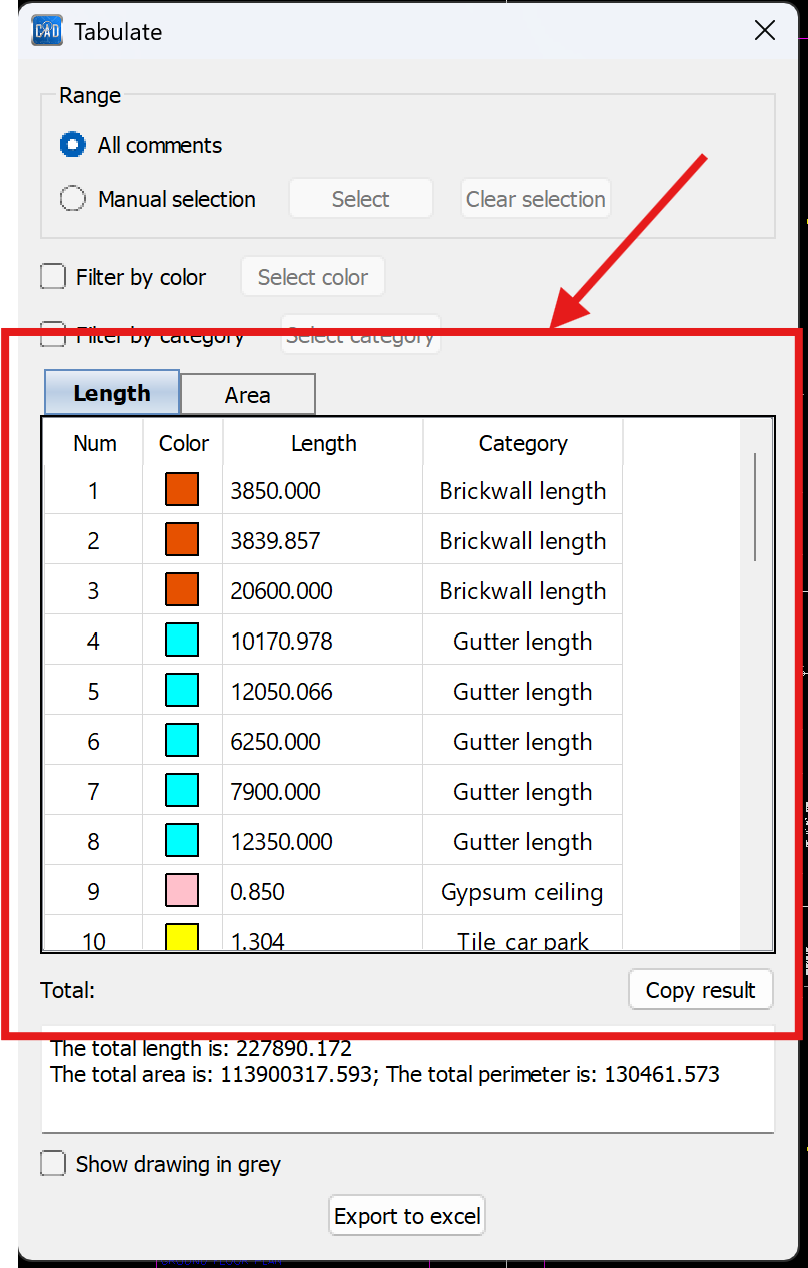
Task: Select the All comments radio option
Action: point(73,145)
